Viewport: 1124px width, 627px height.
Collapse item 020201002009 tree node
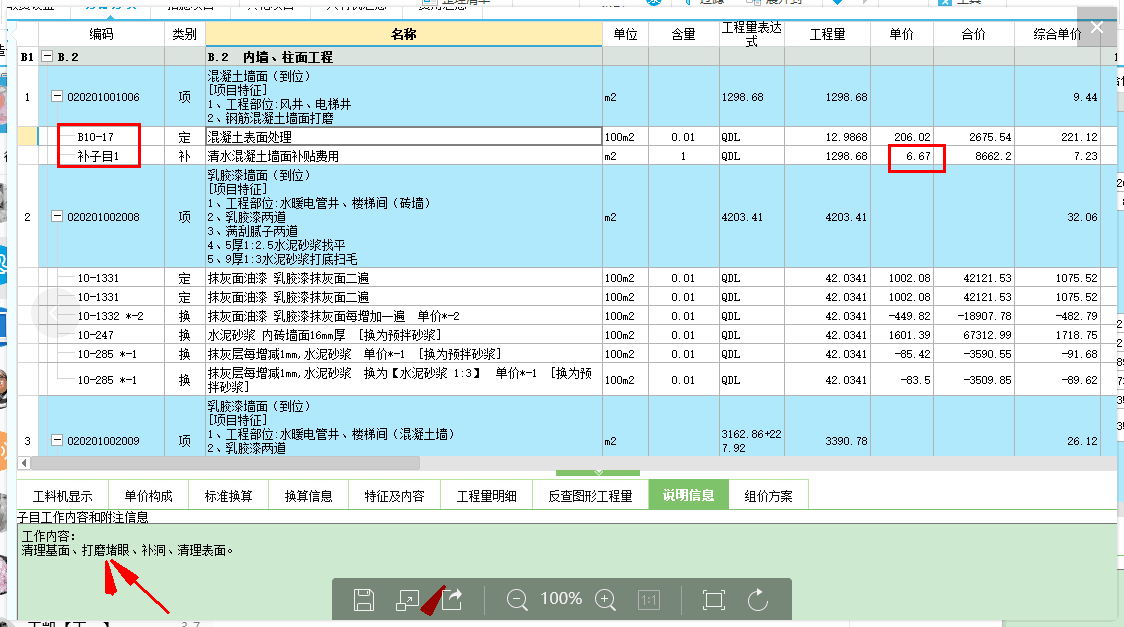click(57, 441)
